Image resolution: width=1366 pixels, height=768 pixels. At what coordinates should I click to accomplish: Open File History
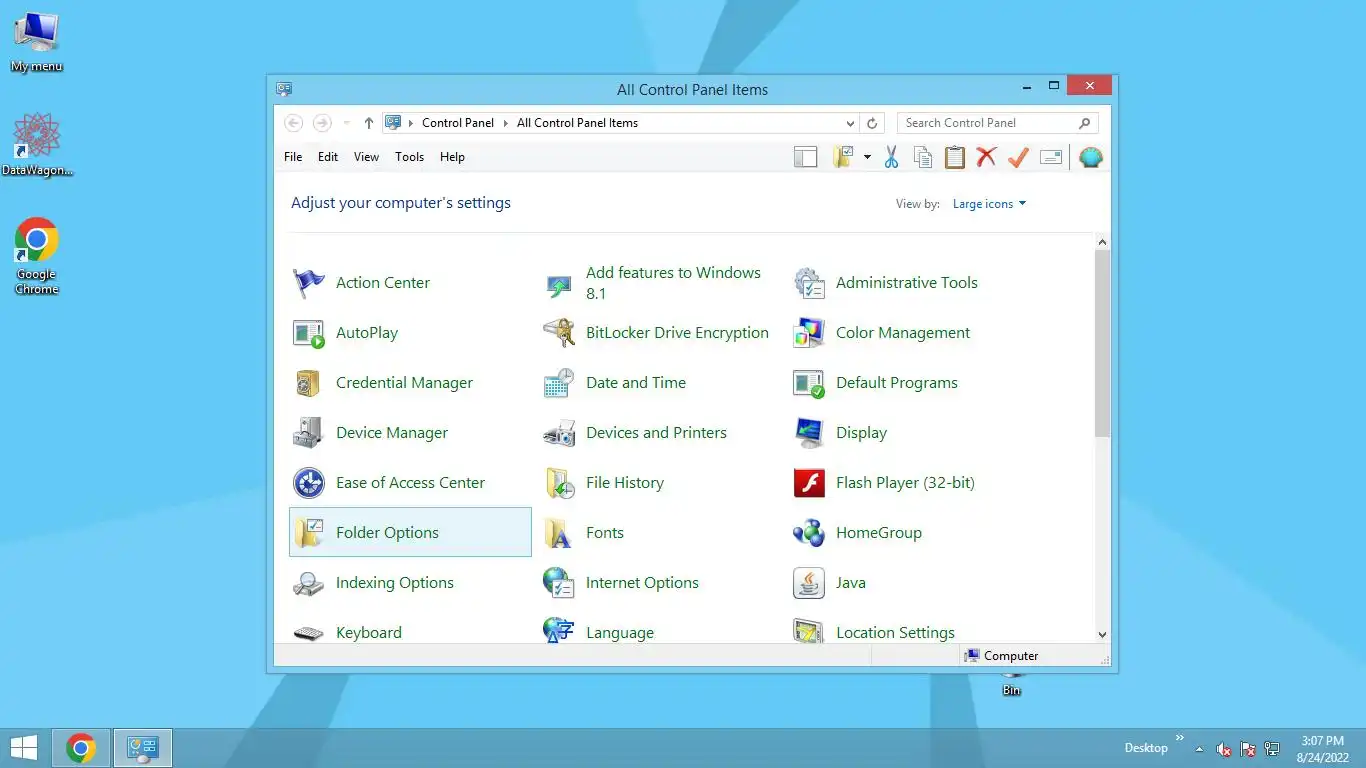603,483
